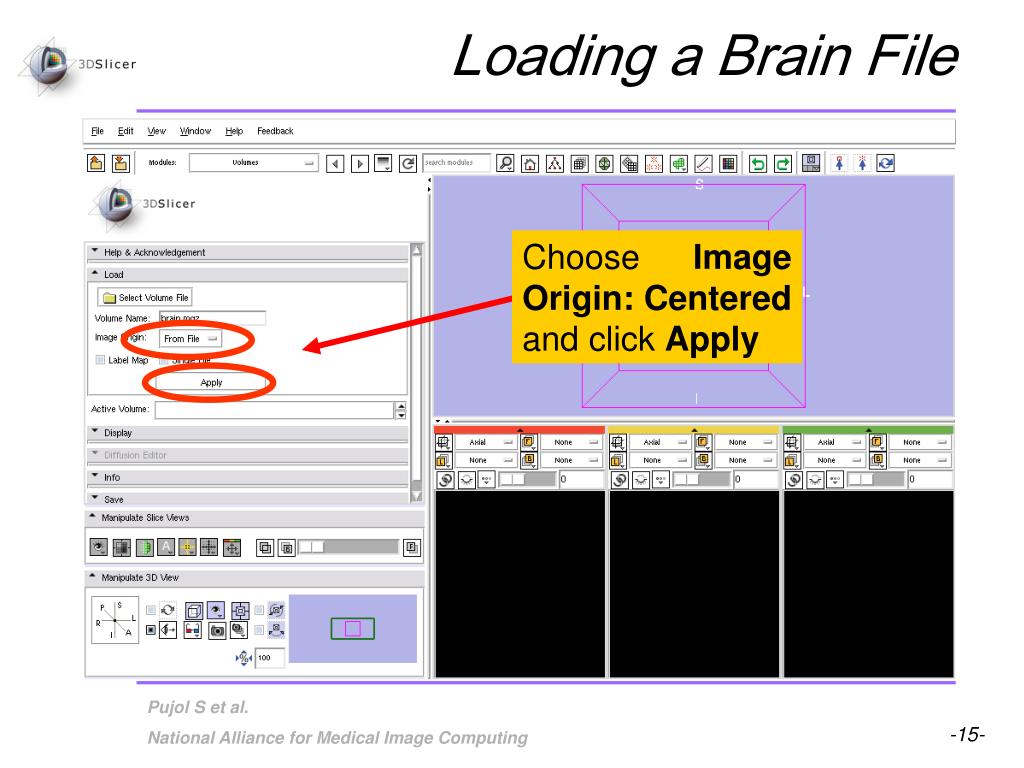
Task: Adjust red viewer slice offset slider
Action: click(x=527, y=479)
